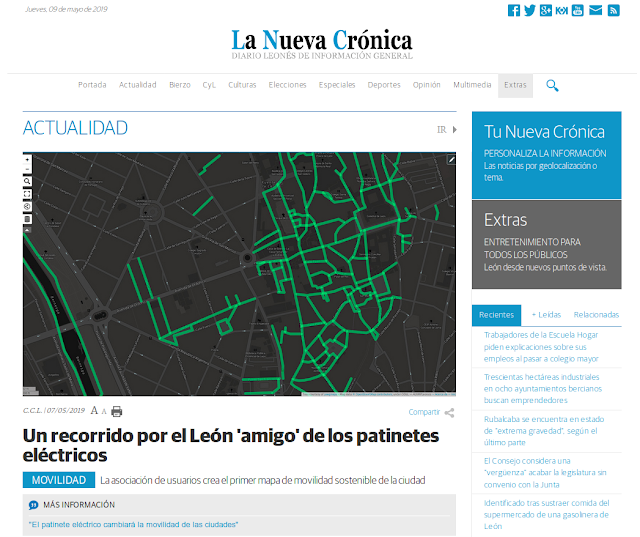Open the grey Extras banner

coord(547,244)
